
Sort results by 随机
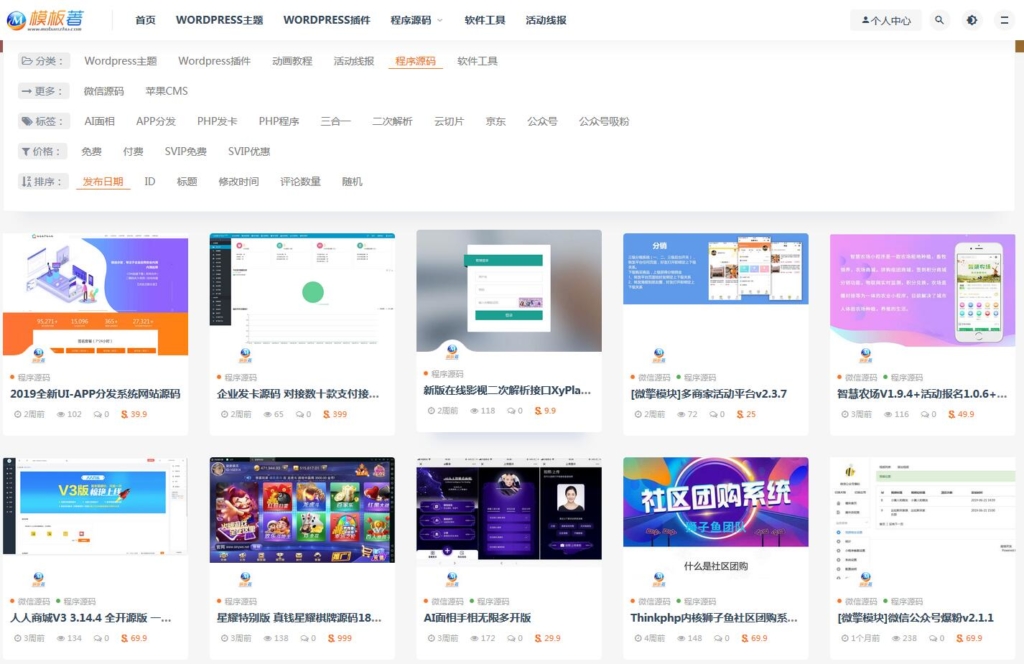[x=352, y=182]
